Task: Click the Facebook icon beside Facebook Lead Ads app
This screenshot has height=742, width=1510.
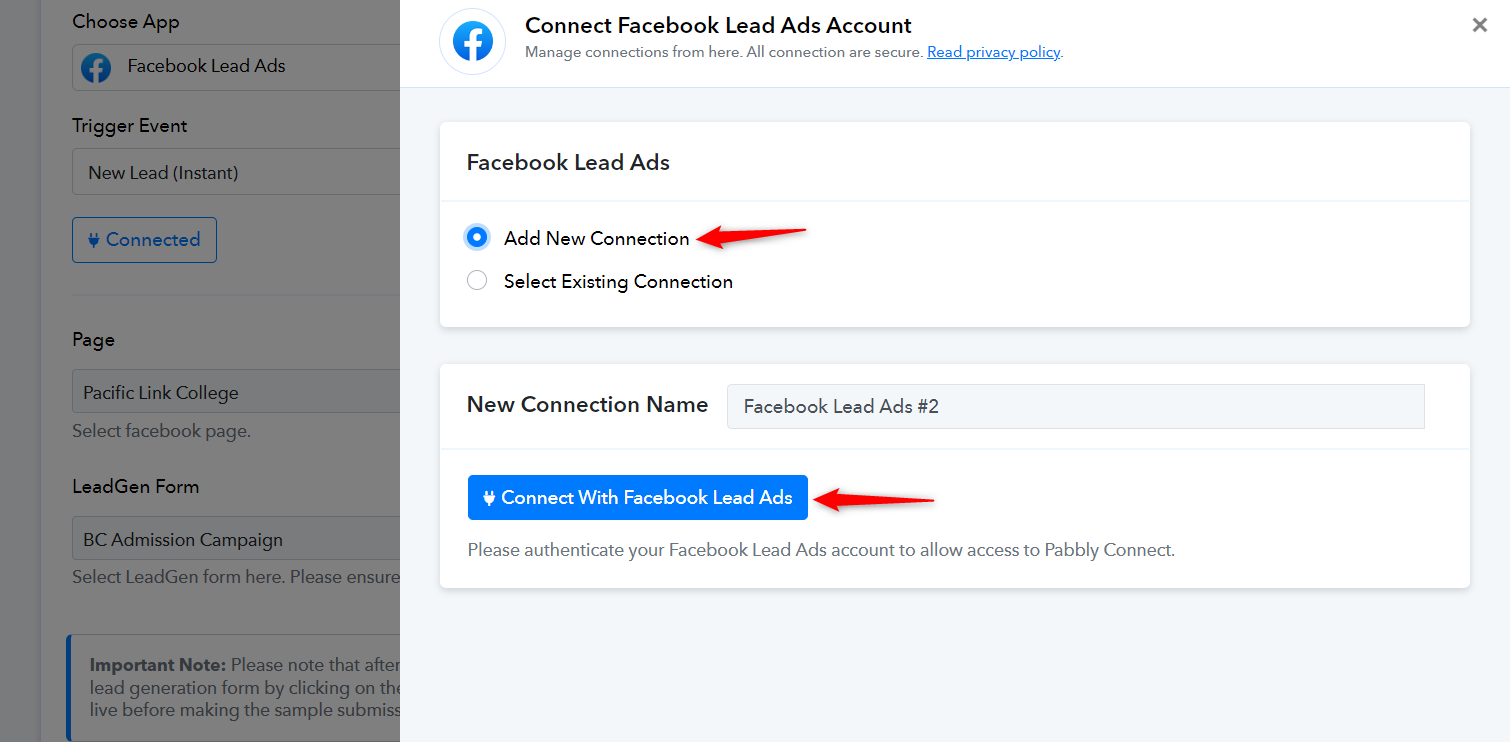Action: [x=96, y=67]
